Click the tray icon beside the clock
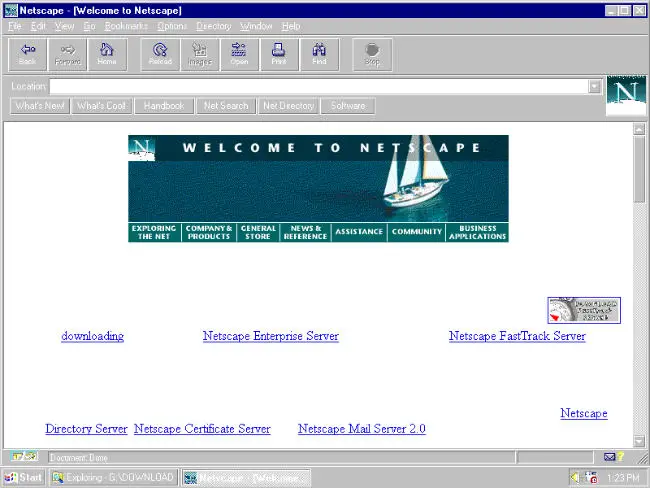 592,478
